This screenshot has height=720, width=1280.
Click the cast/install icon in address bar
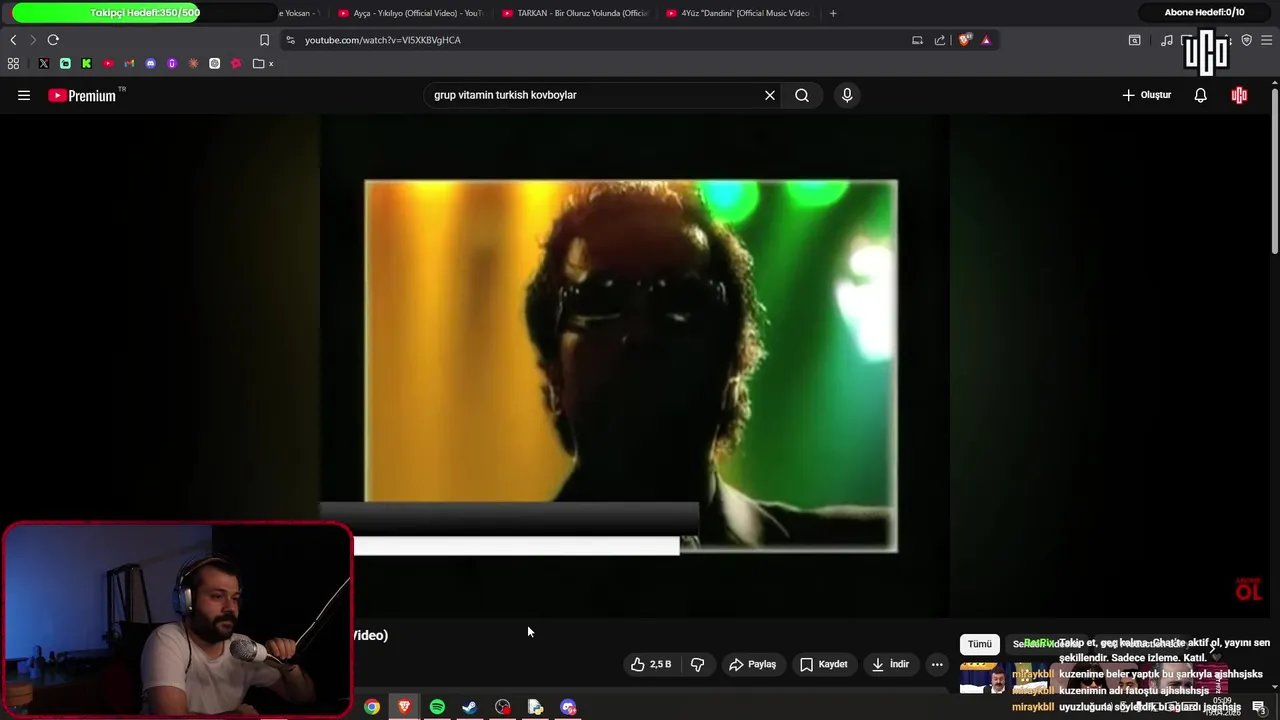(x=917, y=40)
